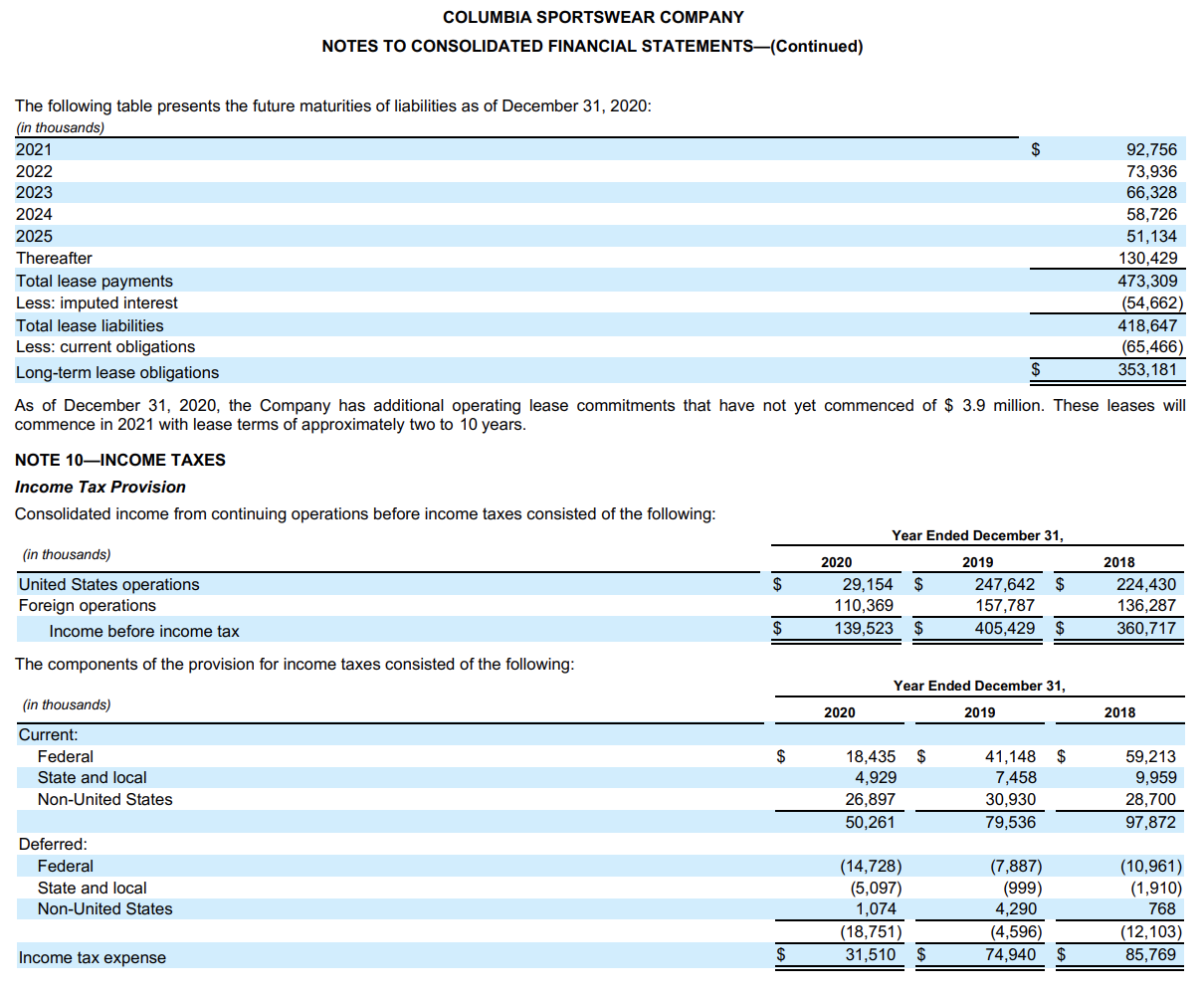The width and height of the screenshot is (1204, 995).
Task: Click the Thereafter row label
Action: [48, 258]
